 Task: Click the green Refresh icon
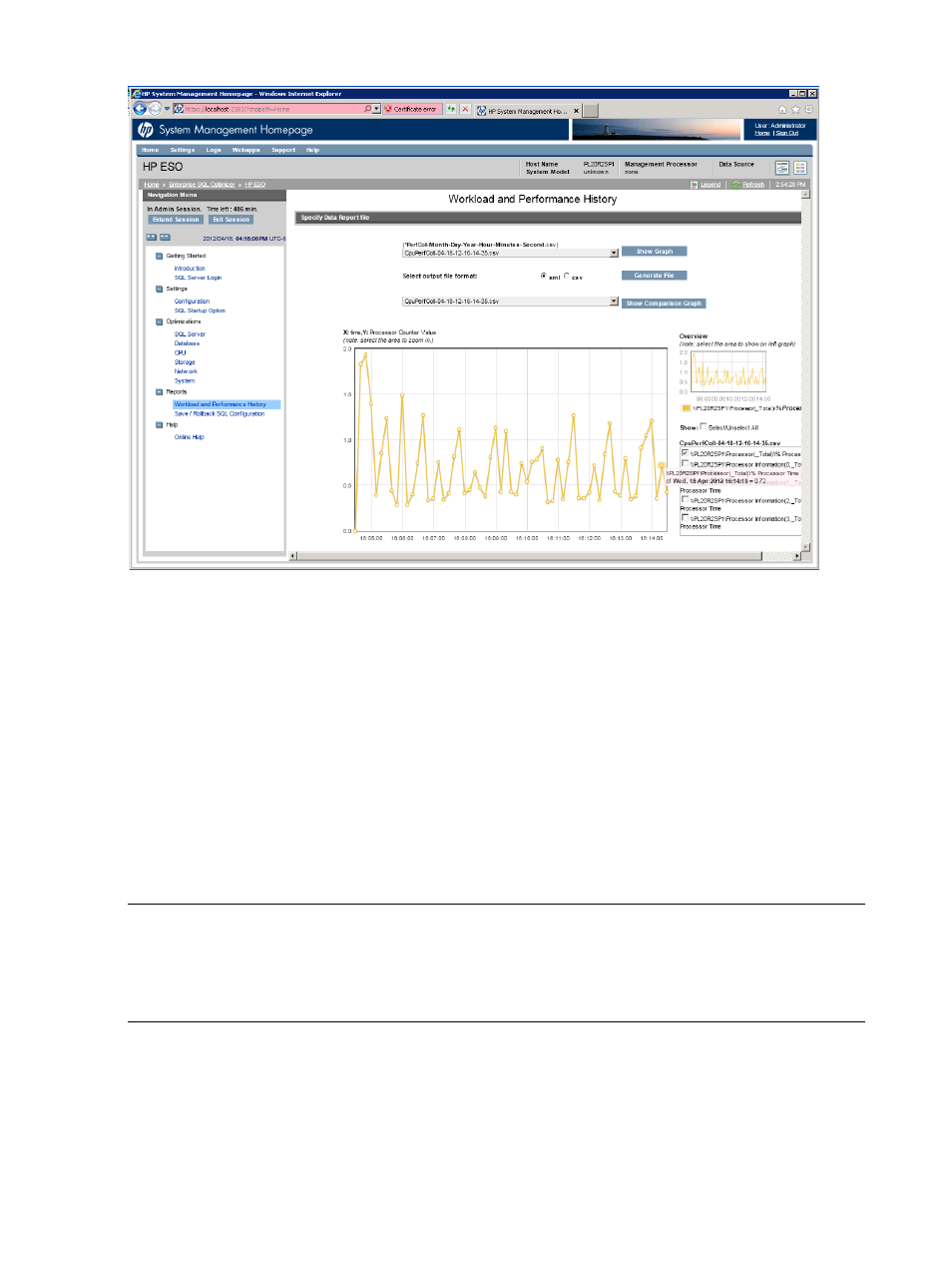pyautogui.click(x=736, y=185)
